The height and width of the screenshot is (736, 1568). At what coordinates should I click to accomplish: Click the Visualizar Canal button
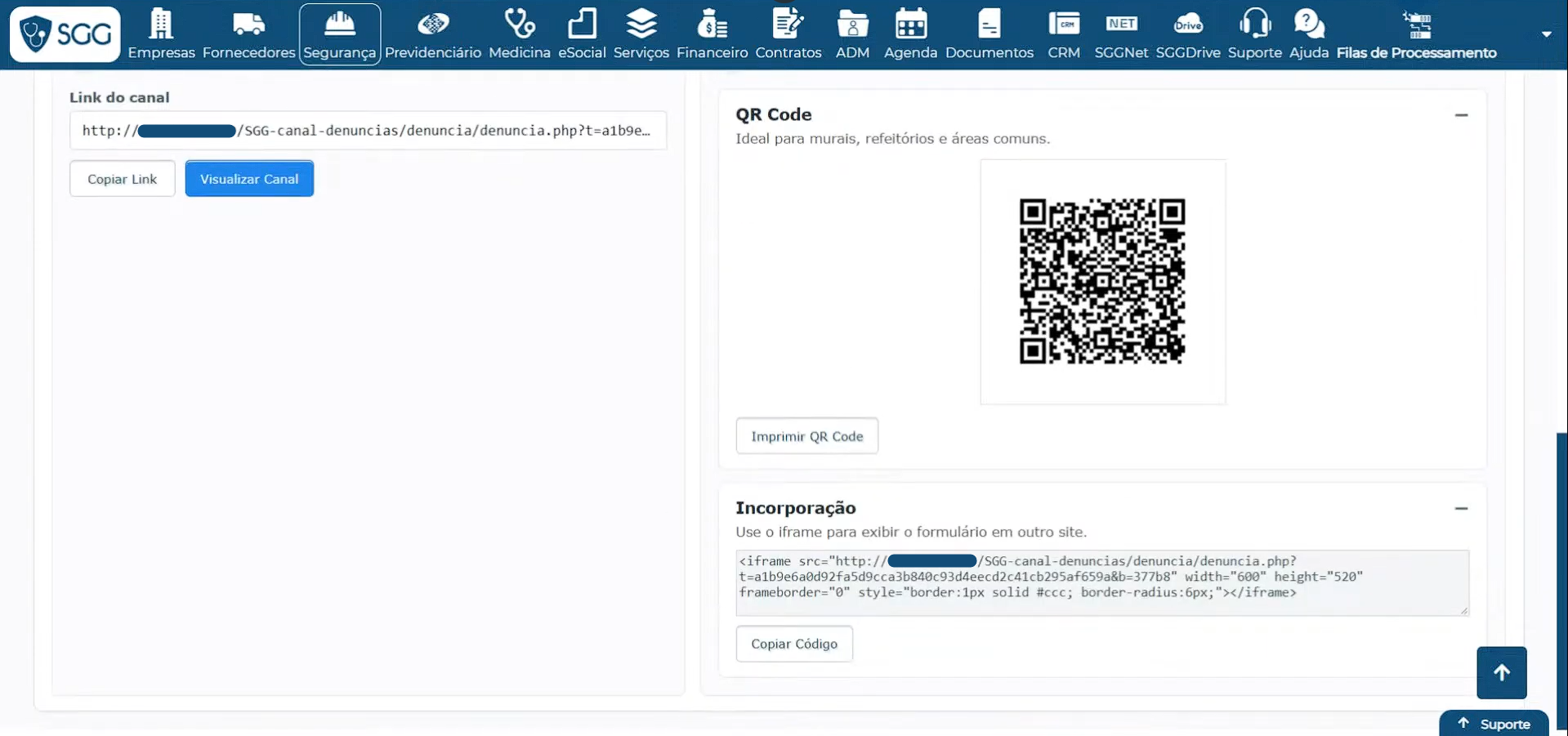[x=249, y=179]
